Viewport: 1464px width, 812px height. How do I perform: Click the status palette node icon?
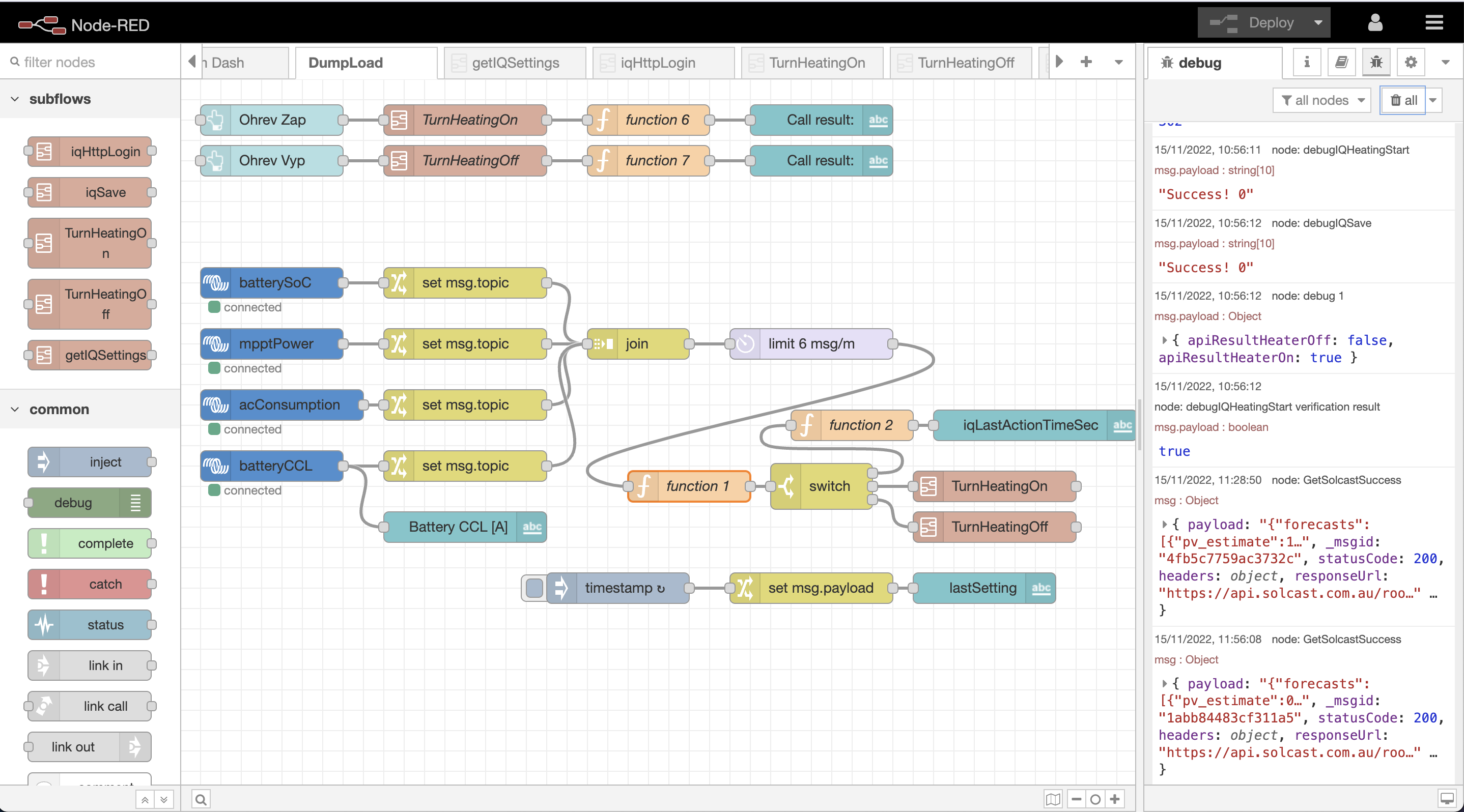pos(44,625)
